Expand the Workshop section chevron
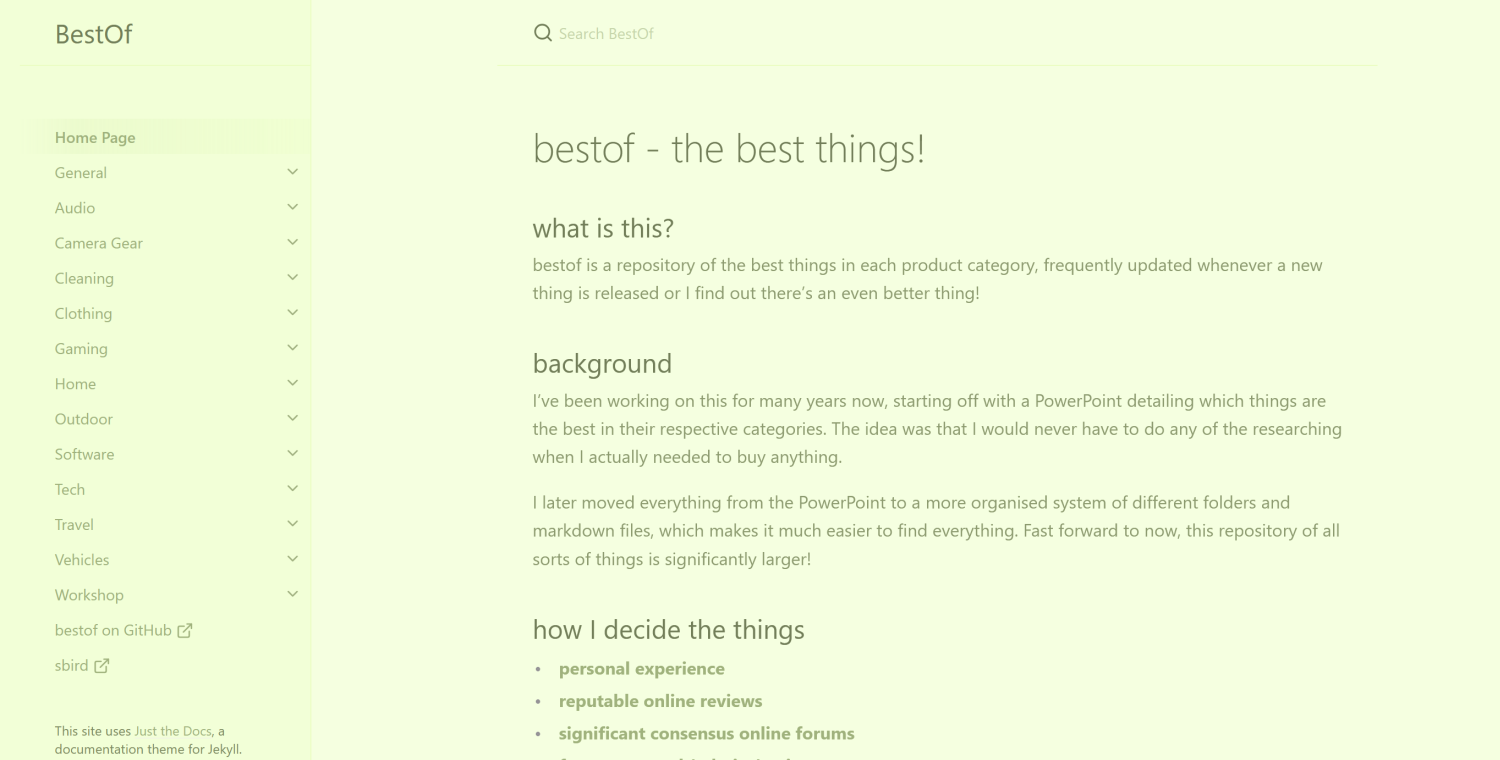The height and width of the screenshot is (760, 1500). 292,594
